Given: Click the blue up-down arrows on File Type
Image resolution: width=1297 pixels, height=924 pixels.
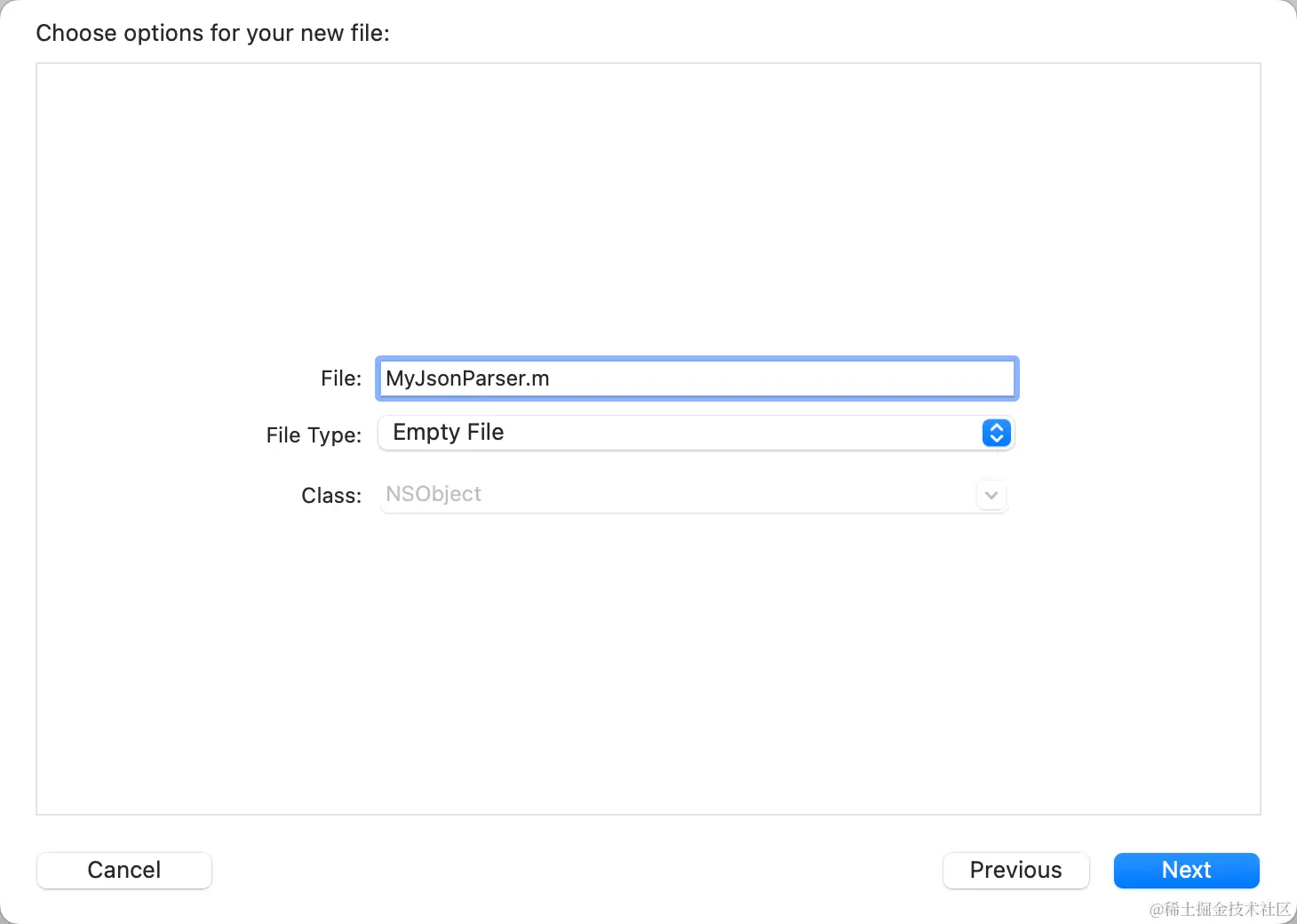Looking at the screenshot, I should click(996, 433).
